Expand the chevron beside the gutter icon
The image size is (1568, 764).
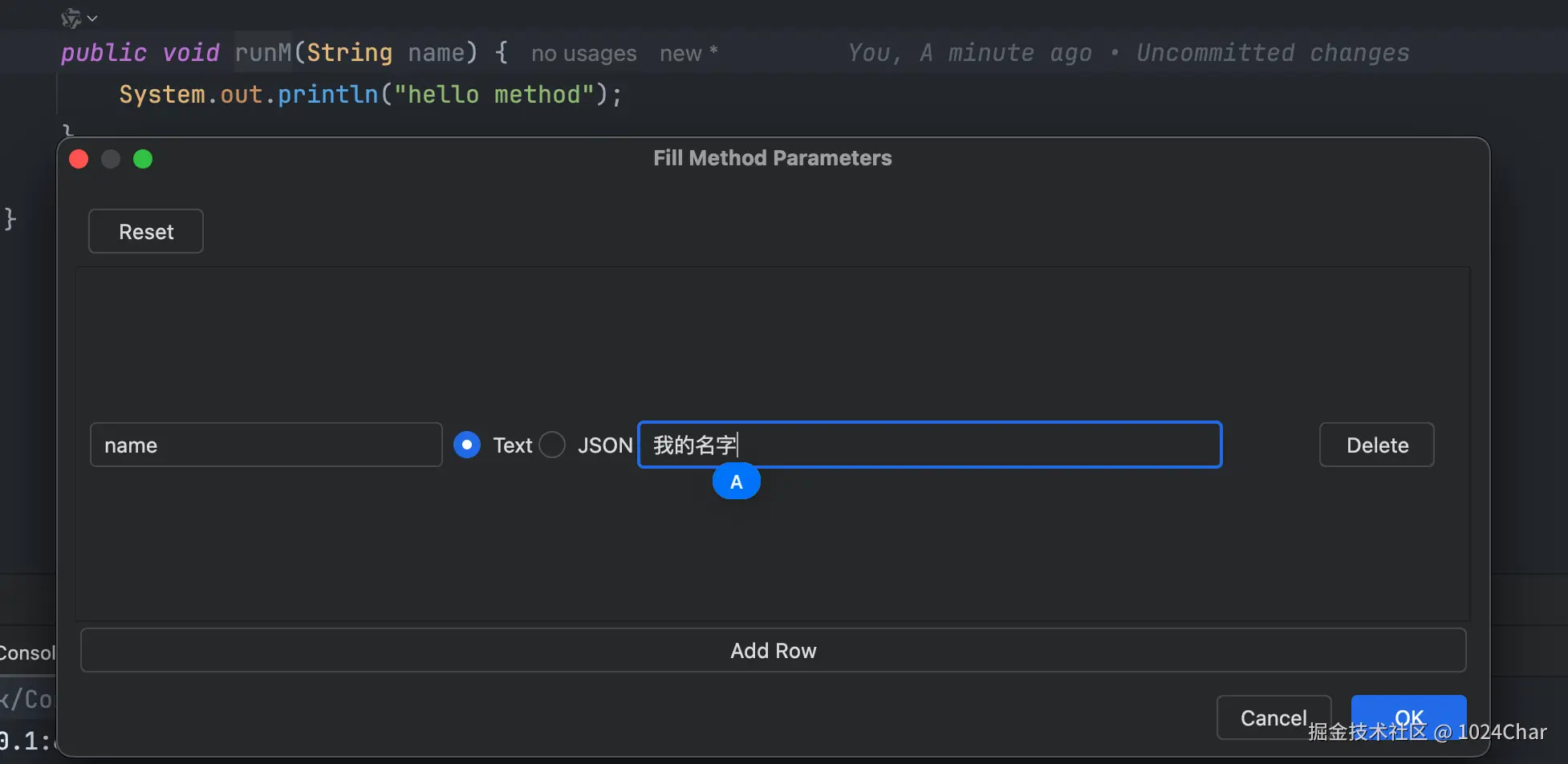(93, 18)
